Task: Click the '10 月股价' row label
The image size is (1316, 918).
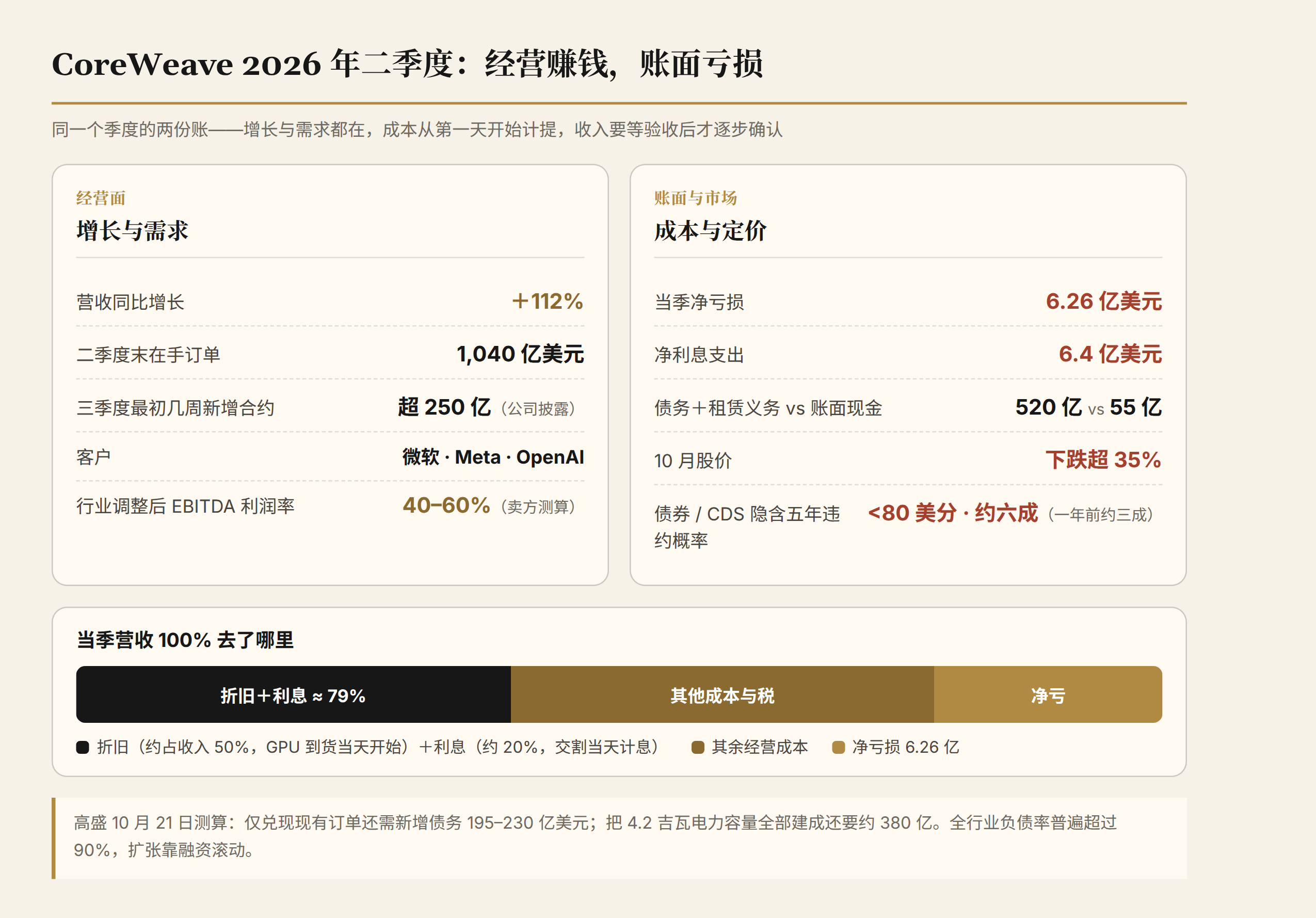Action: click(693, 461)
